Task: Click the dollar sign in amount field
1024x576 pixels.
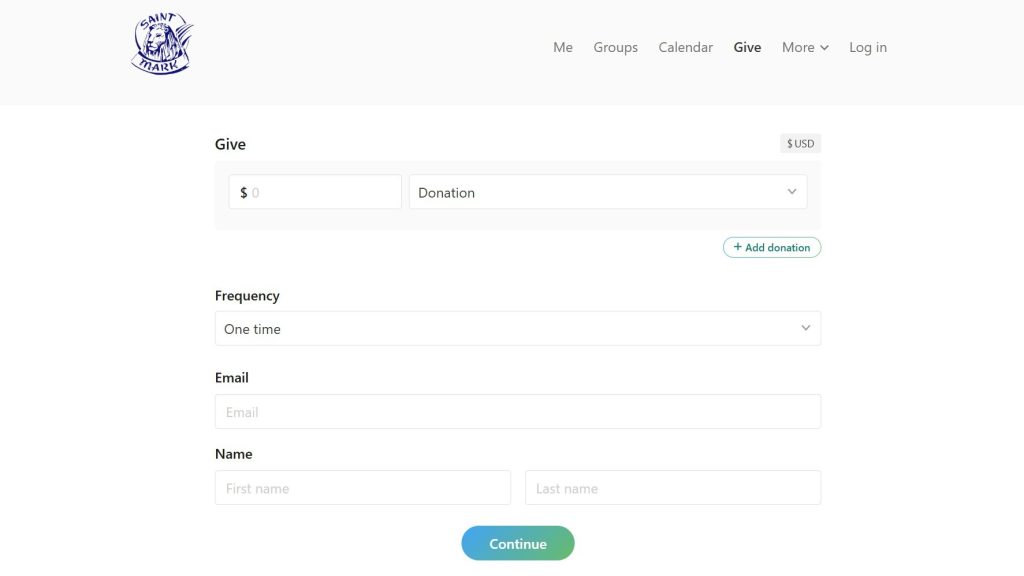Action: click(x=244, y=193)
